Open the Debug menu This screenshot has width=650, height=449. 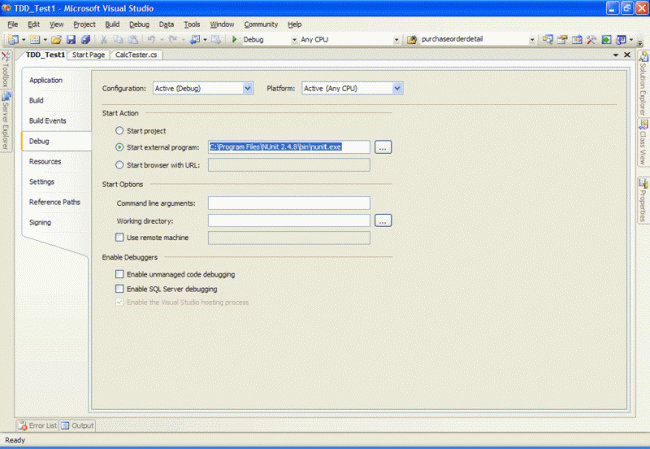click(x=139, y=24)
